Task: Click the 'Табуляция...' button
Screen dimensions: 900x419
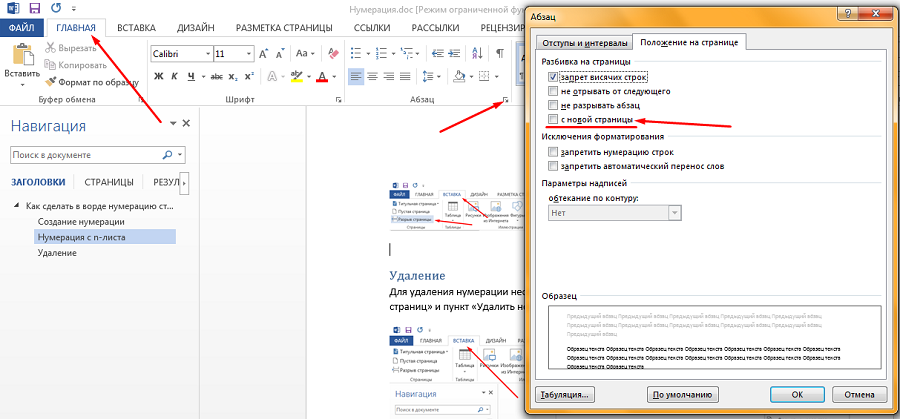Action: tap(566, 394)
